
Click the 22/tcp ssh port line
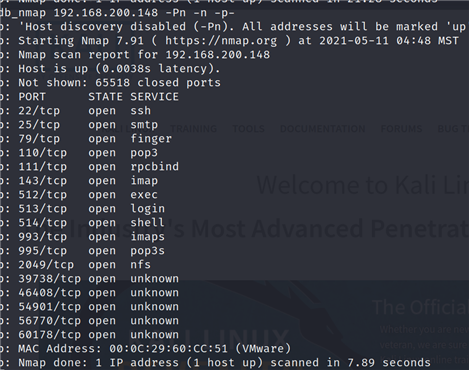85,111
